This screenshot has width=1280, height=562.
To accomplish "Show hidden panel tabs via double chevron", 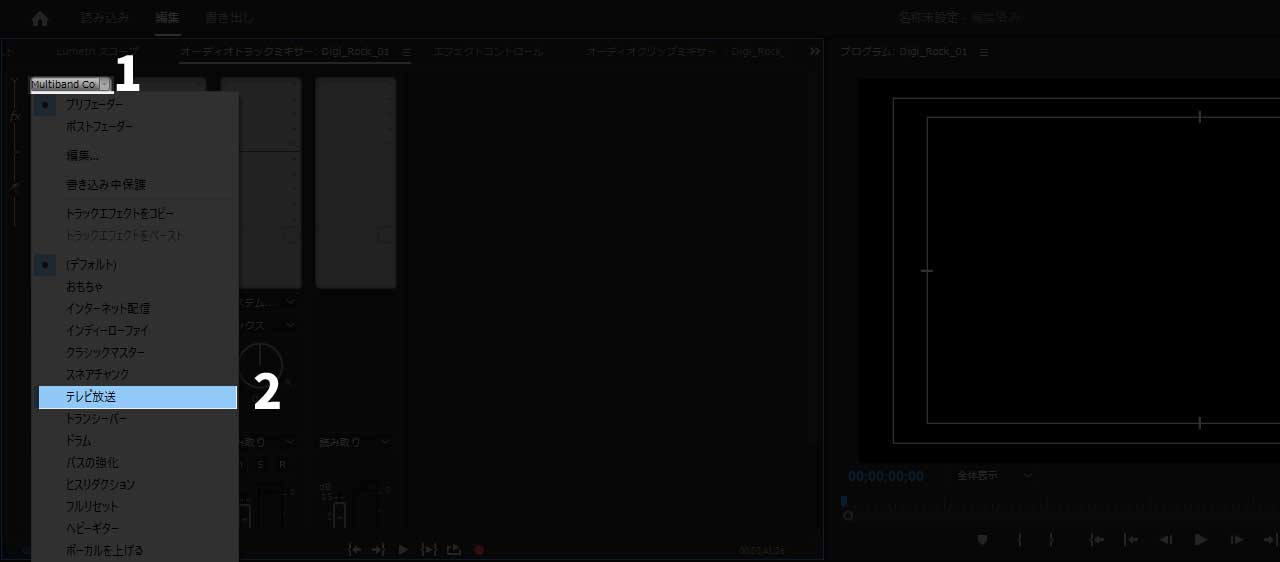I will [x=815, y=51].
